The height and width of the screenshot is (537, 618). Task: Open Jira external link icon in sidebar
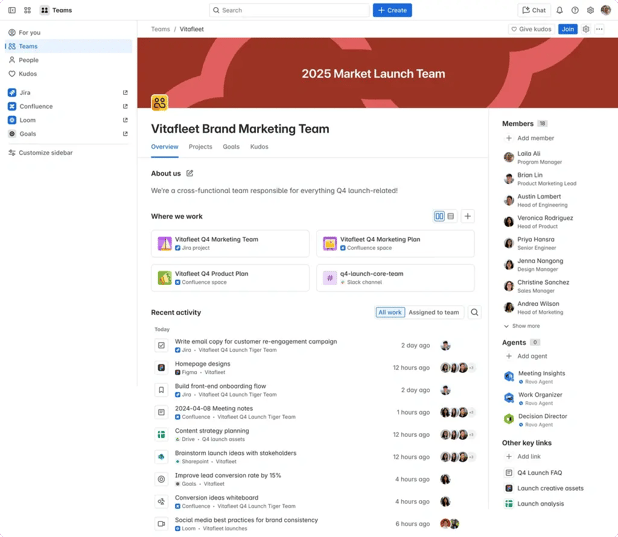[x=125, y=93]
